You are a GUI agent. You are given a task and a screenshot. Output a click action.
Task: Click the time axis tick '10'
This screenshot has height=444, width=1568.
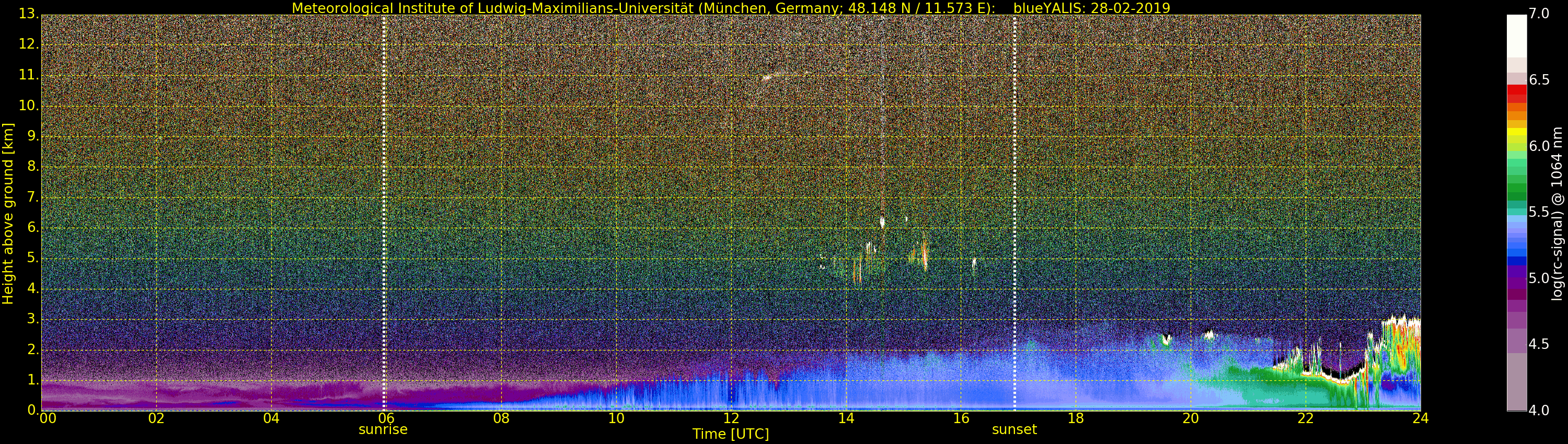click(x=616, y=418)
